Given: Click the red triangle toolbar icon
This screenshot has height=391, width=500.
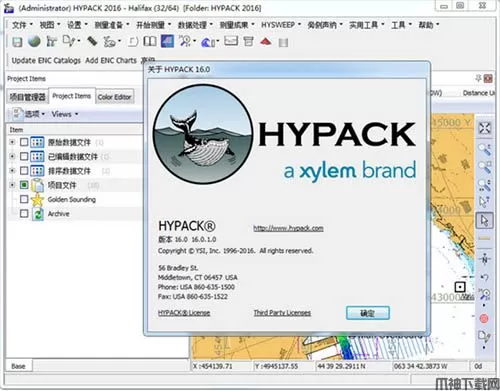Looking at the screenshot, I should pos(265,42).
